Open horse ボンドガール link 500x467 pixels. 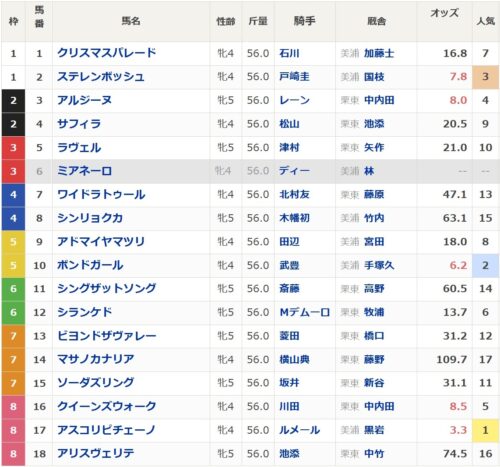[90, 265]
